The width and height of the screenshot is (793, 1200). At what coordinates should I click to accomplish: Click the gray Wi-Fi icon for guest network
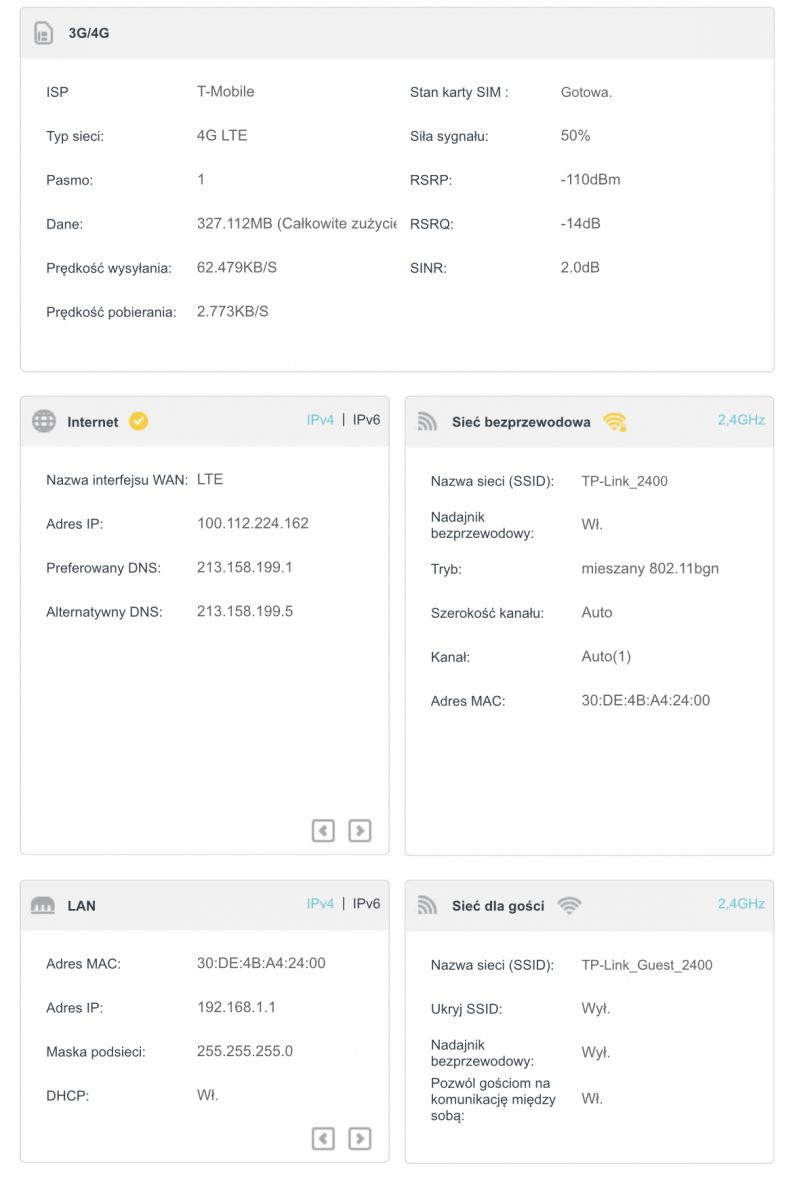(x=569, y=906)
